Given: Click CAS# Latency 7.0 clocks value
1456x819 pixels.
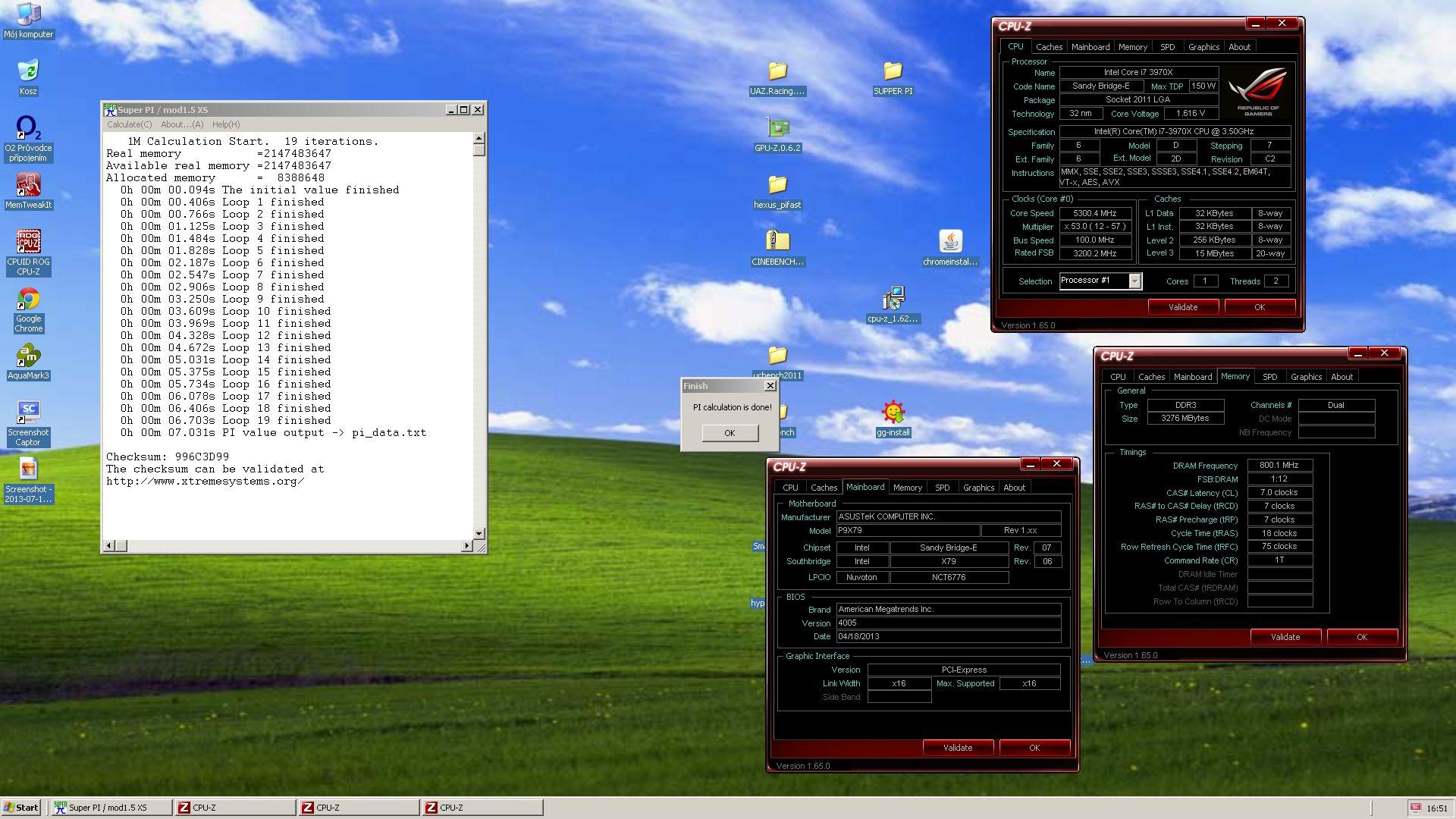Looking at the screenshot, I should [1279, 493].
